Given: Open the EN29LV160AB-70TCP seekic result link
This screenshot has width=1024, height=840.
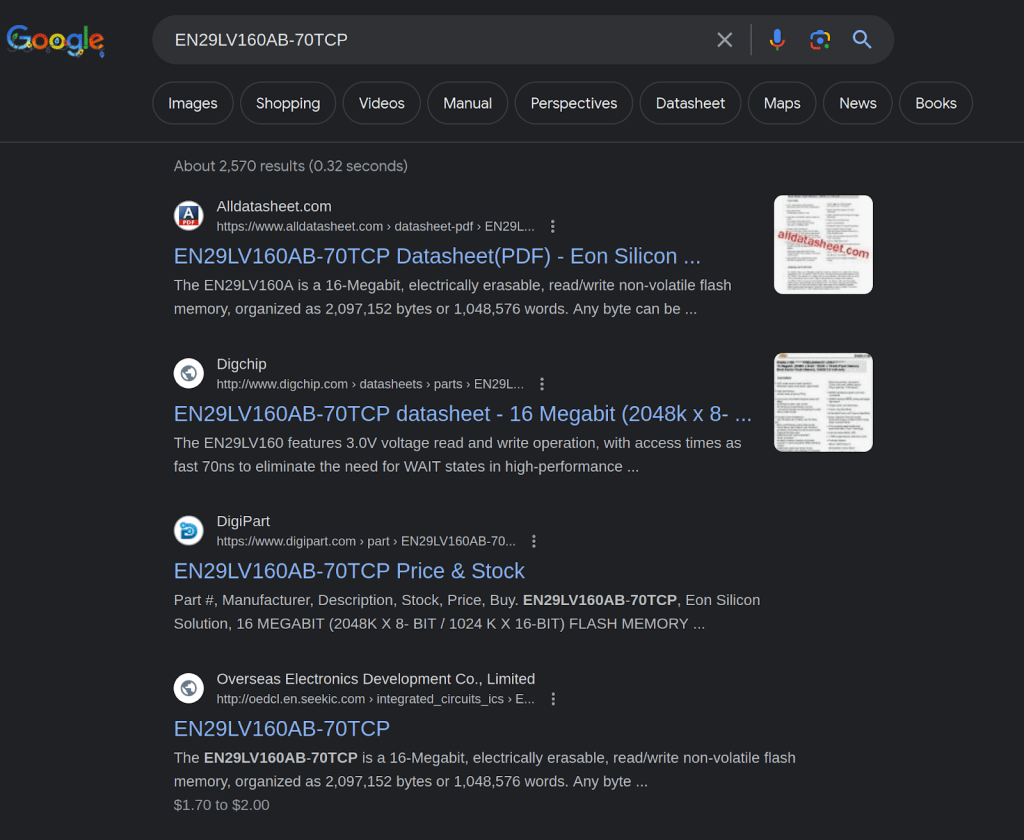Looking at the screenshot, I should point(281,728).
